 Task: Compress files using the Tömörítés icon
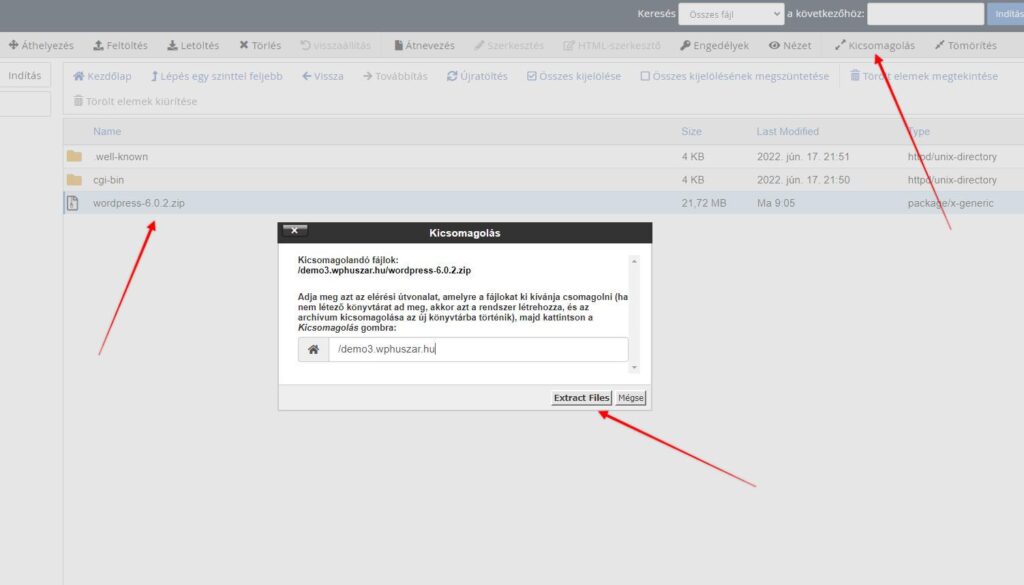(x=963, y=44)
